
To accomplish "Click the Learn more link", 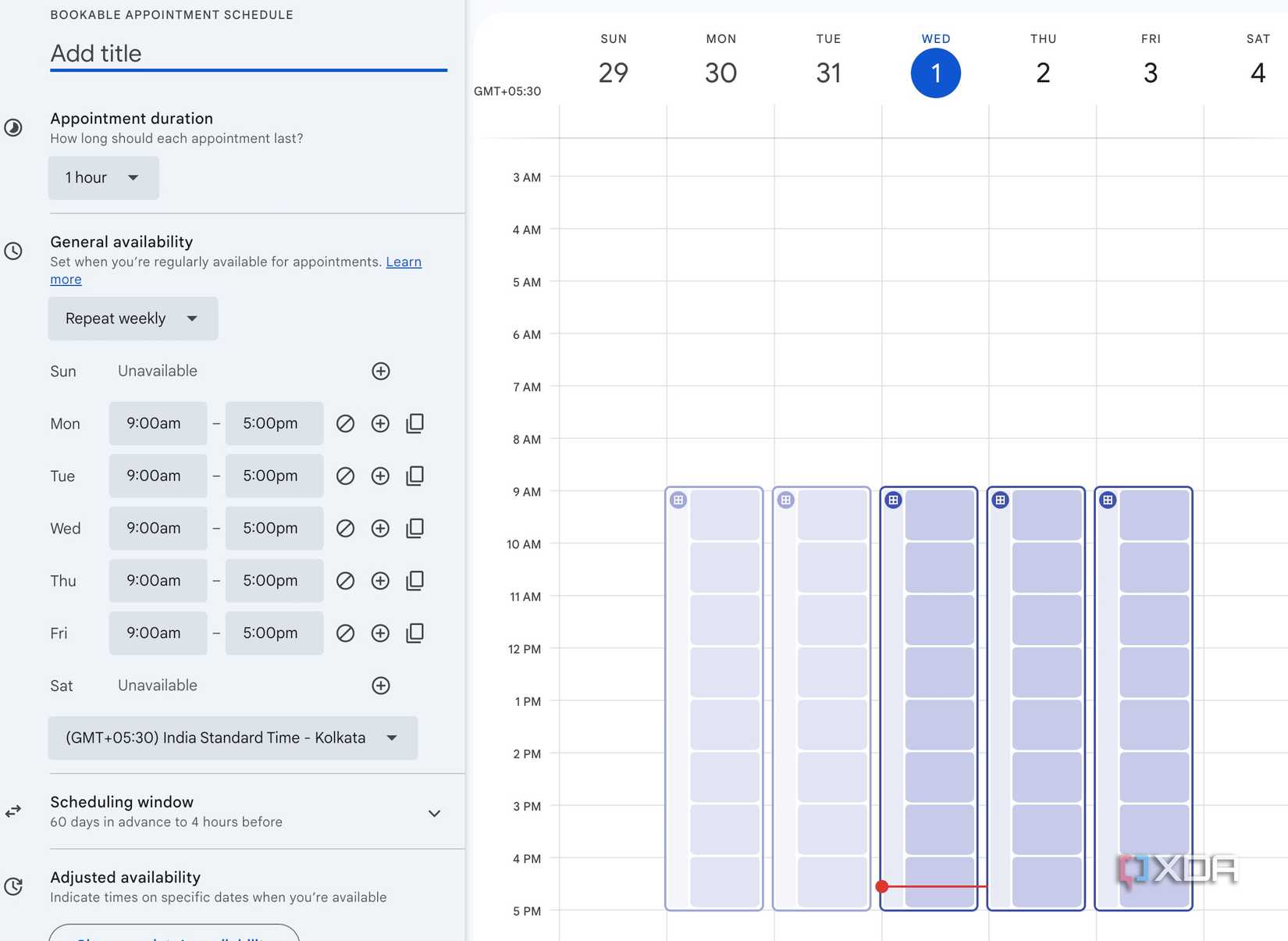I will click(x=404, y=262).
